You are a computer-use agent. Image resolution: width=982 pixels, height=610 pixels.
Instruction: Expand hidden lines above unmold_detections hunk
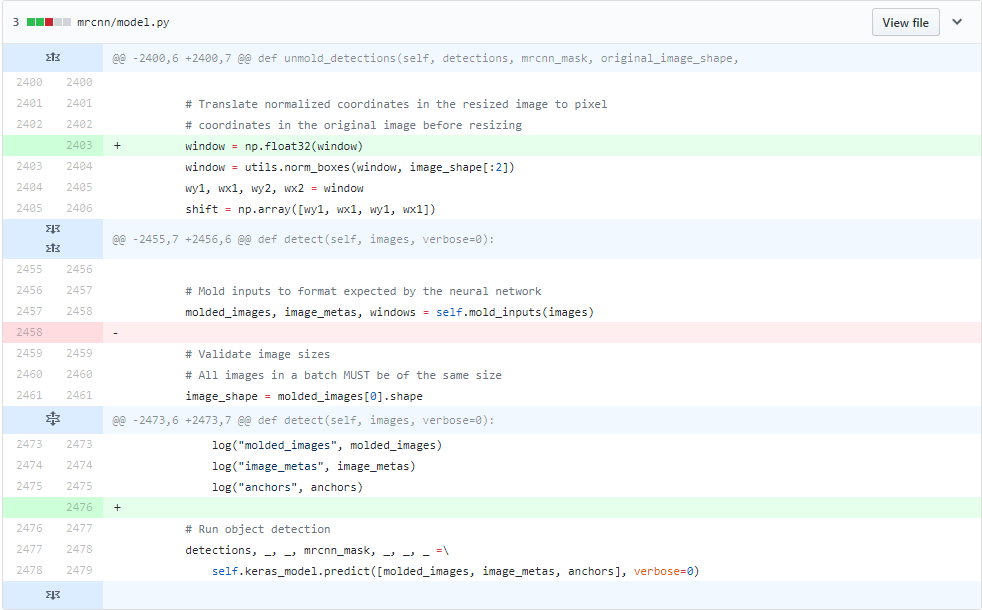pos(53,58)
